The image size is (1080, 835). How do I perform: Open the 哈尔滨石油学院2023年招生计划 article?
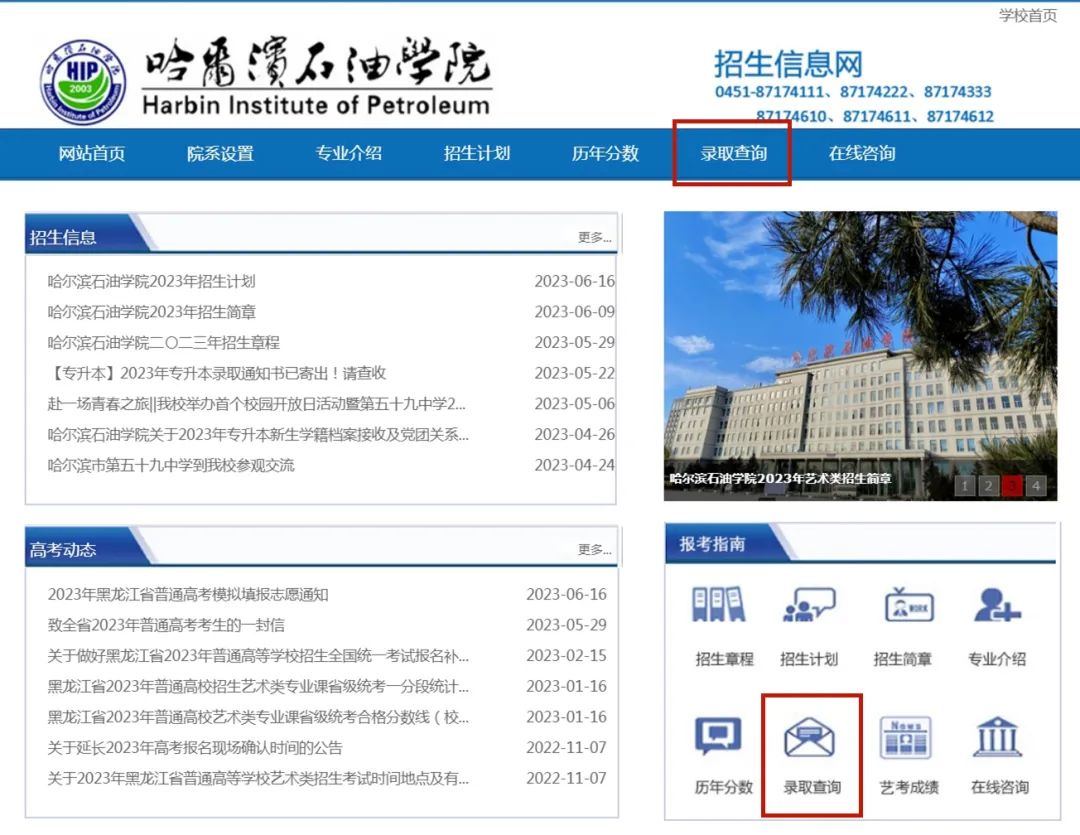coord(152,281)
